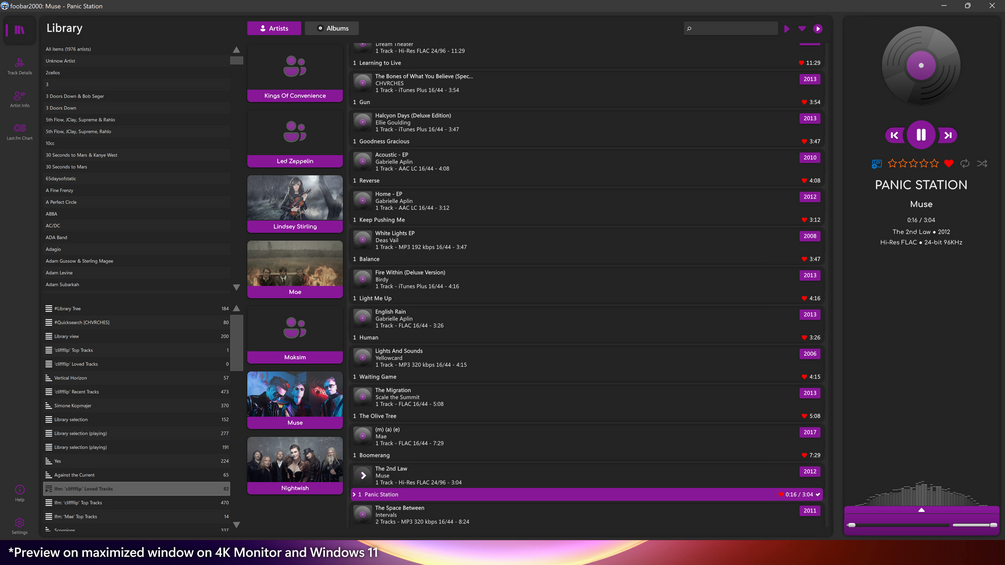The height and width of the screenshot is (565, 1005).
Task: Toggle heart on Learning to Live track
Action: [x=801, y=63]
